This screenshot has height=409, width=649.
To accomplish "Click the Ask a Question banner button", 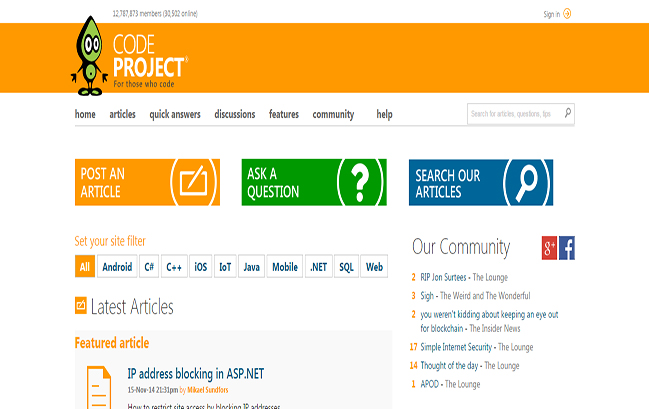I will pyautogui.click(x=314, y=182).
